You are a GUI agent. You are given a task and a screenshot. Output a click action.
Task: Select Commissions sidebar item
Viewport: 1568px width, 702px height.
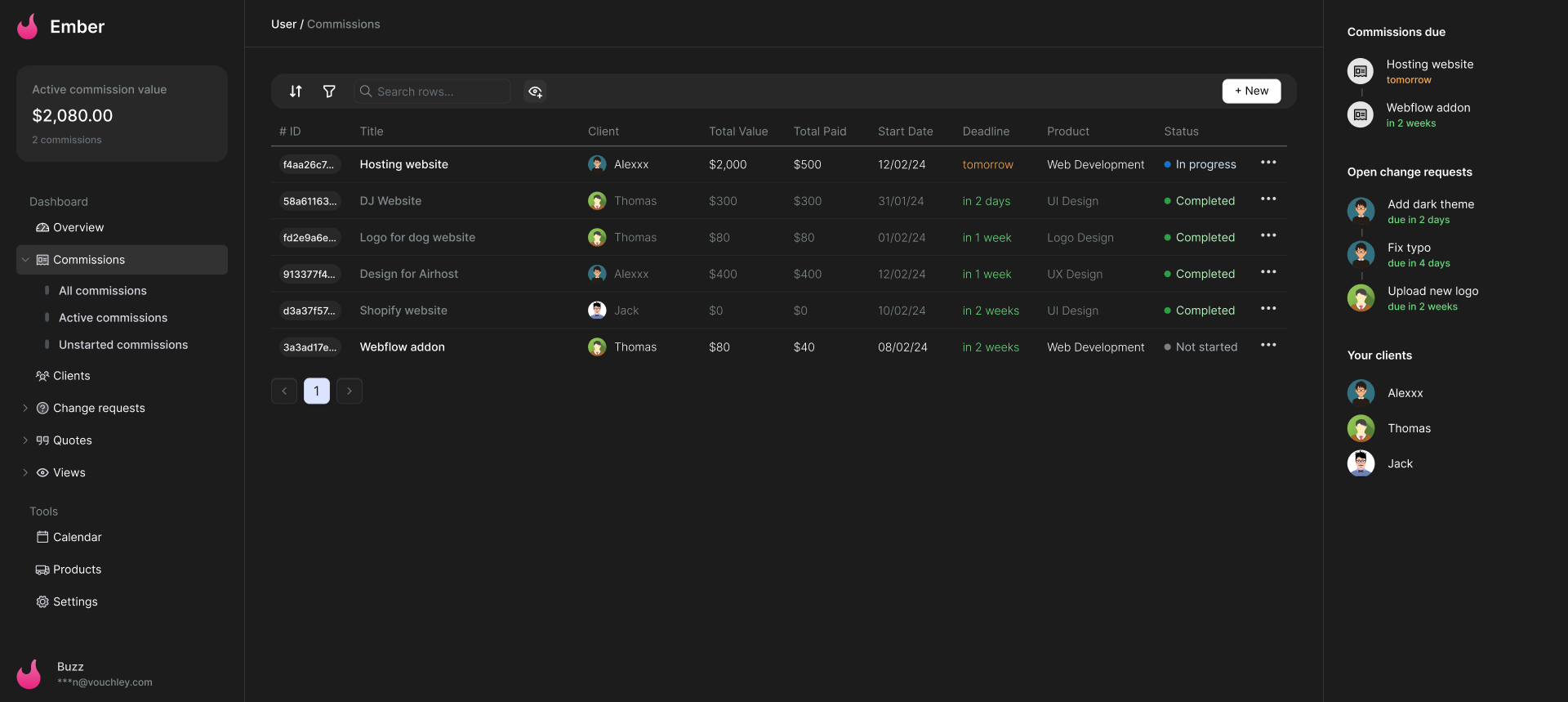pyautogui.click(x=122, y=260)
